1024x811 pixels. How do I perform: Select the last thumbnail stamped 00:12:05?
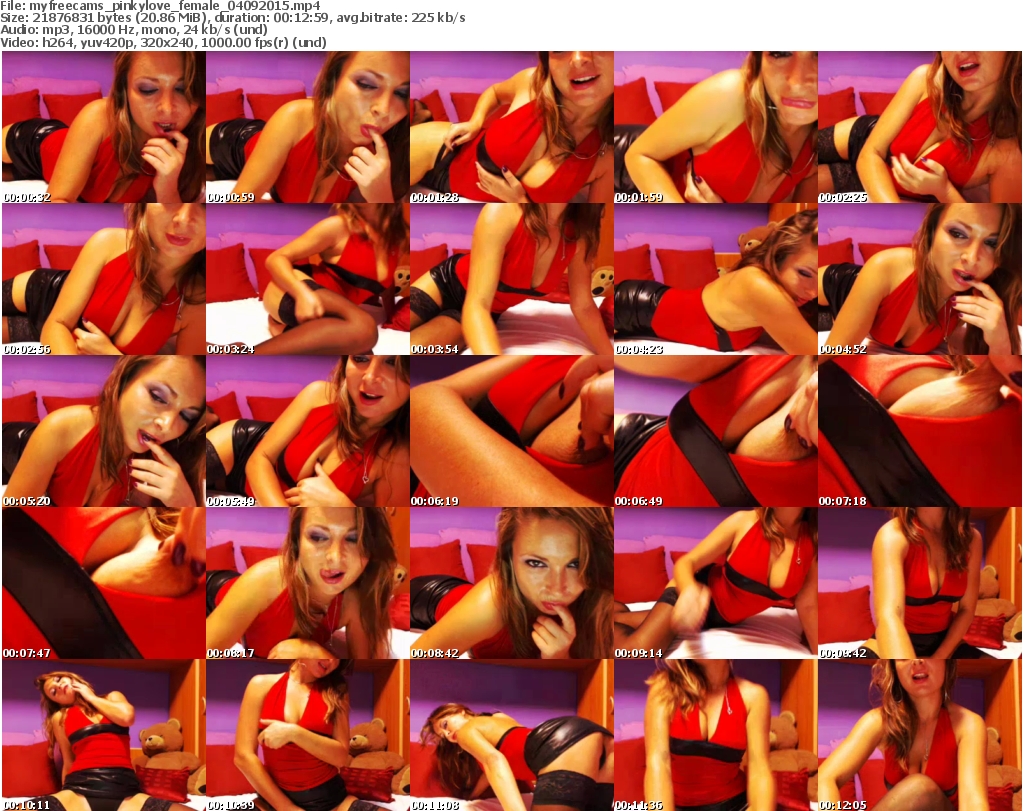[x=920, y=735]
